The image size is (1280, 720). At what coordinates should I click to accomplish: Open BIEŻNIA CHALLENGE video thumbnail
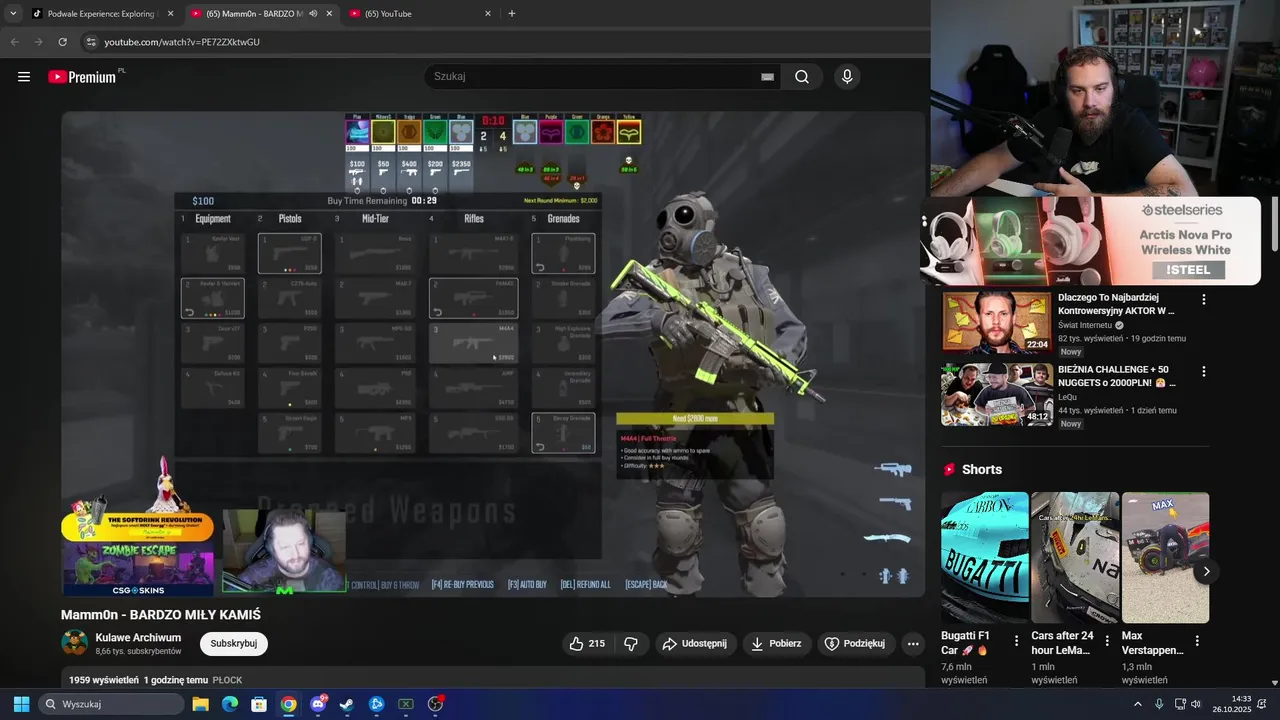(997, 394)
